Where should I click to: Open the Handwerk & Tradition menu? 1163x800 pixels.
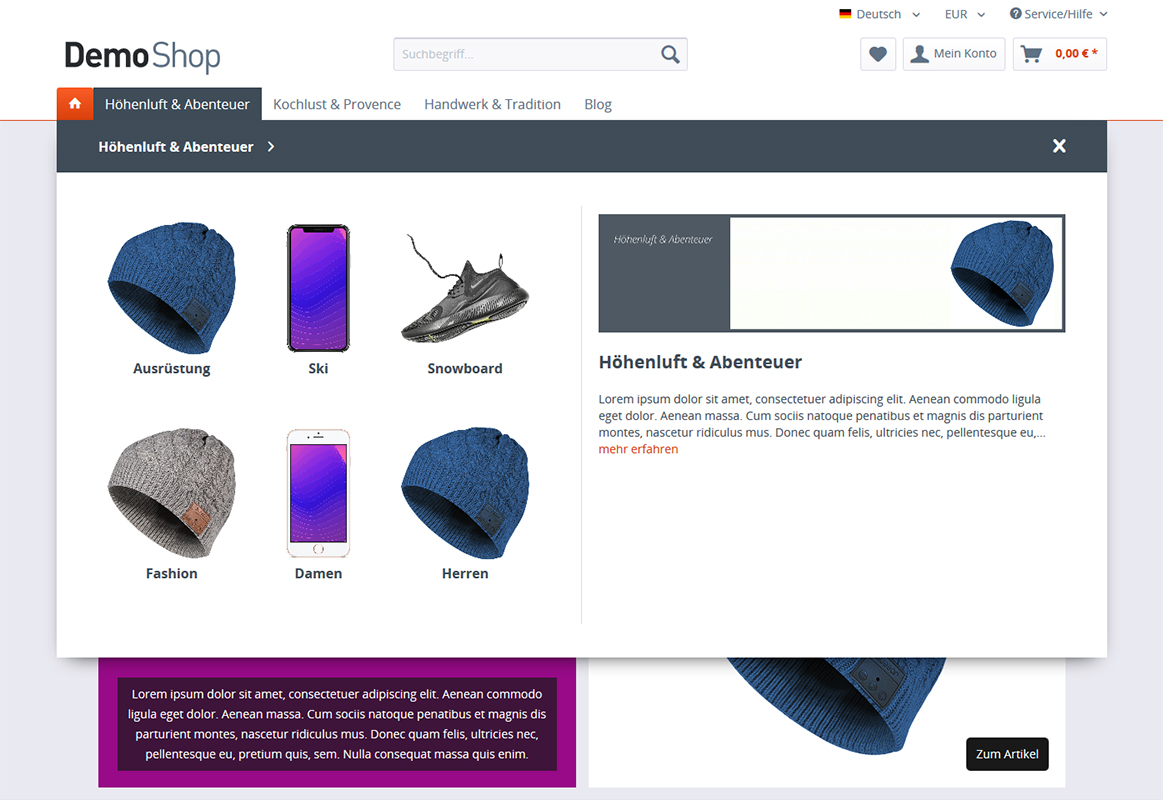point(492,105)
